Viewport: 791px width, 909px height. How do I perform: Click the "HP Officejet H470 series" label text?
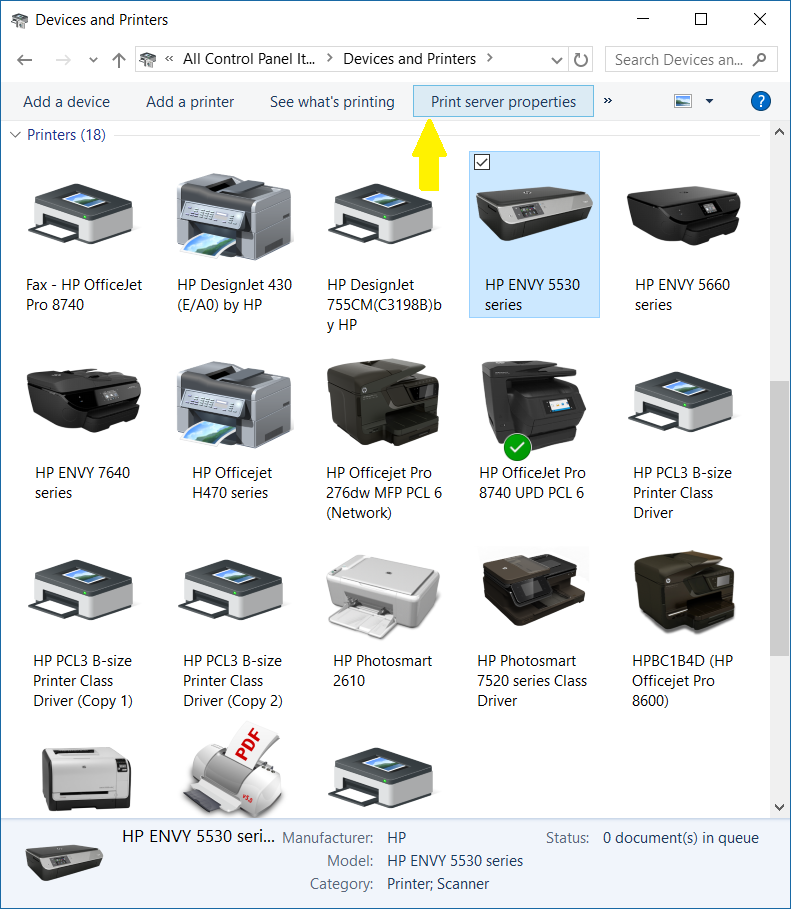[232, 482]
